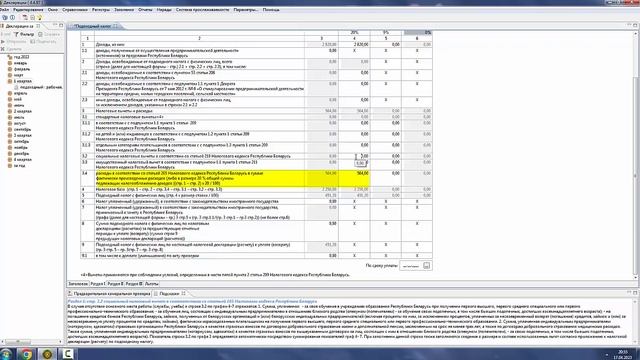The image size is (640, 360).
Task: Open the Редактирование menu
Action: pos(28,9)
